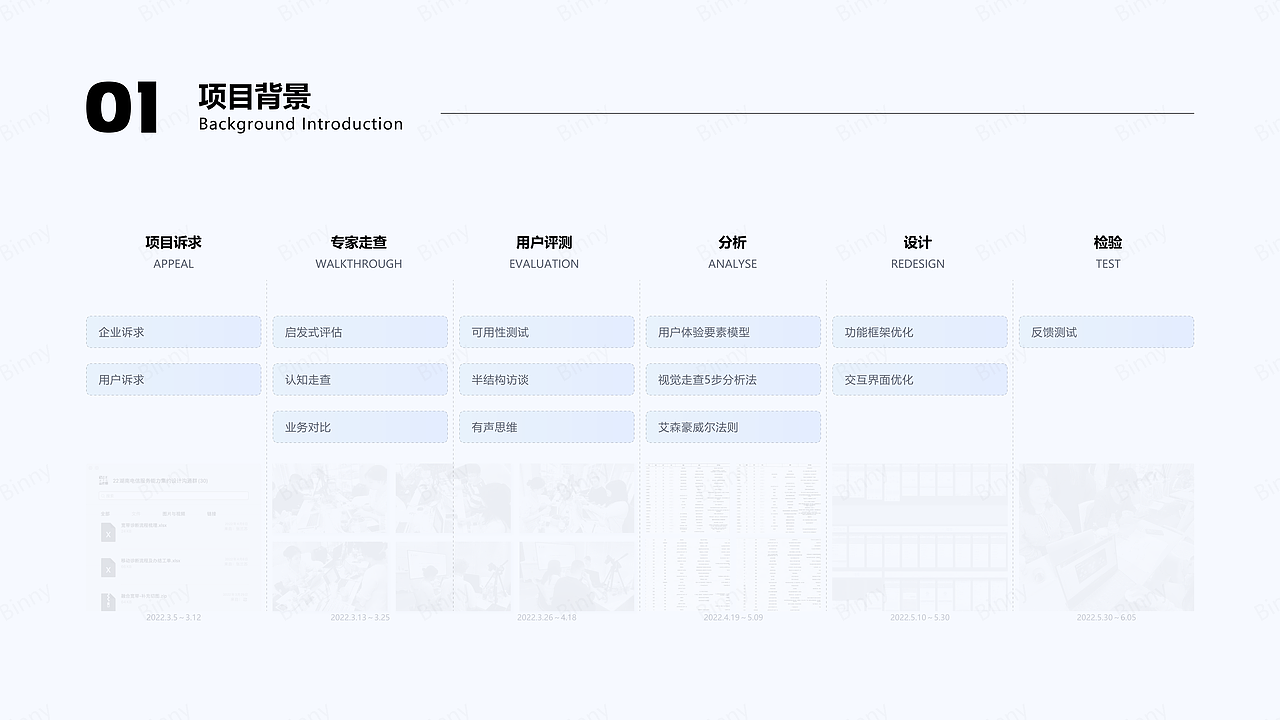Select the 半结构访谈 card
Viewport: 1280px width, 720px height.
tap(546, 379)
